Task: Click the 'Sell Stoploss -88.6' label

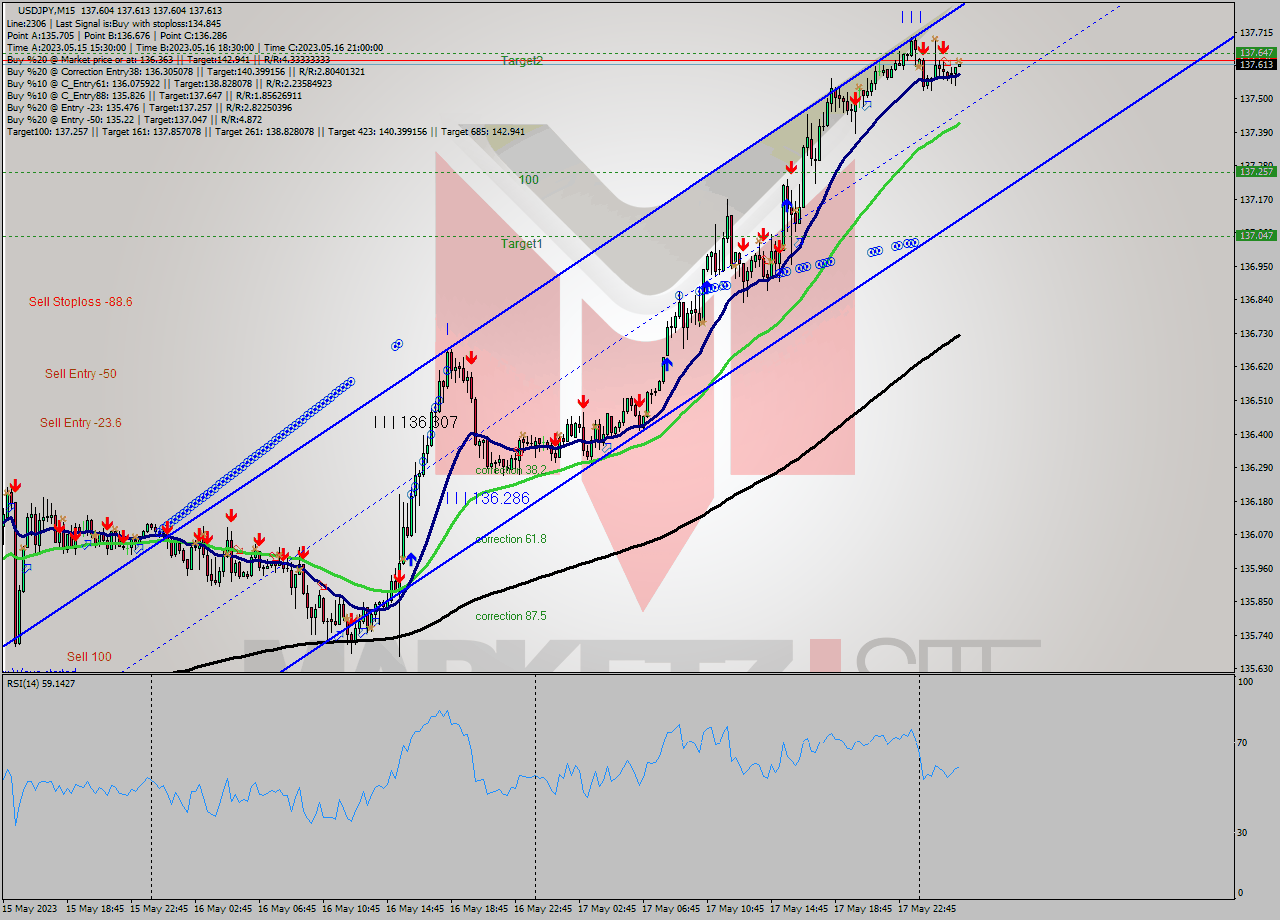Action: click(81, 301)
